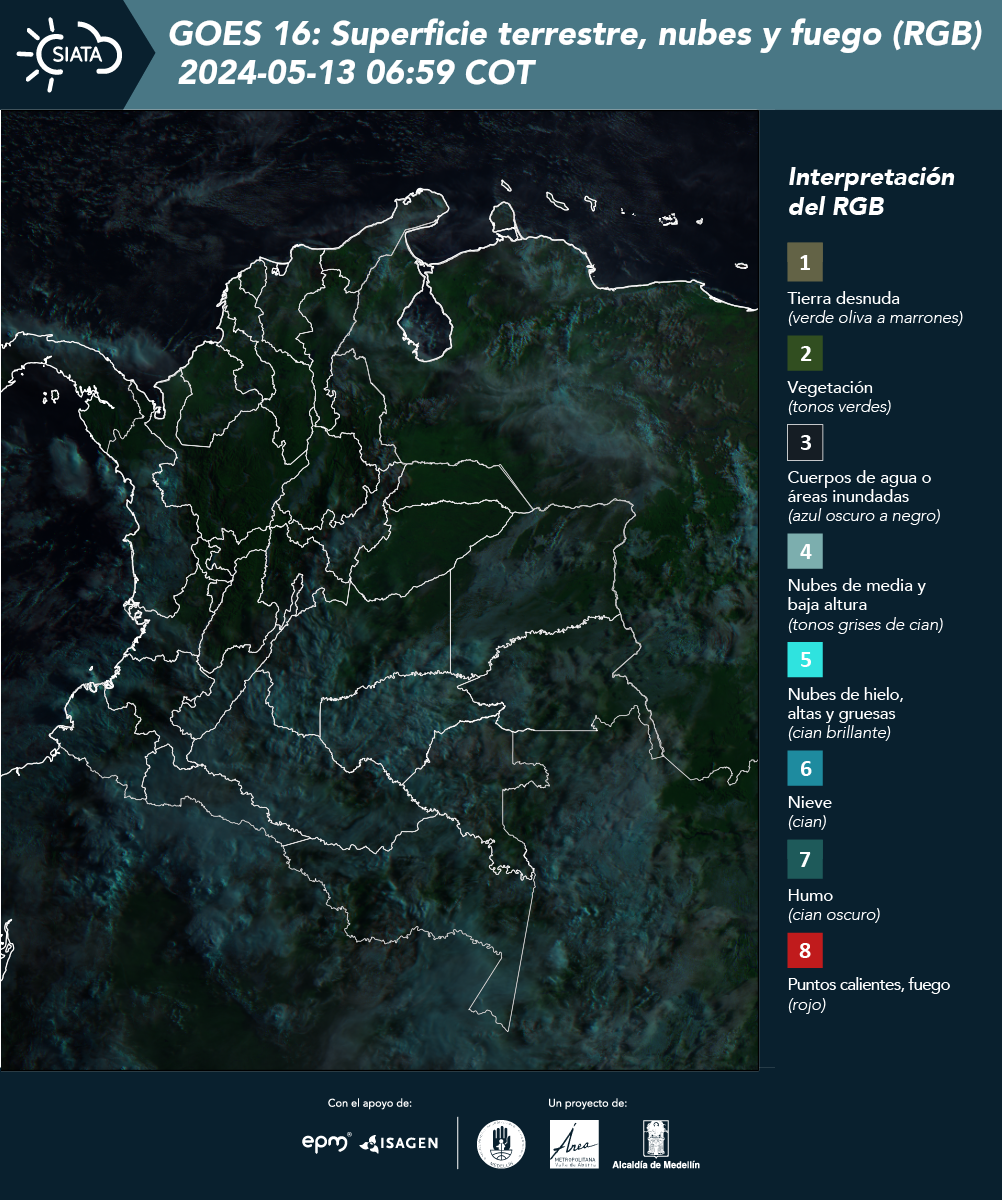Click the text tonos grises de cian
This screenshot has width=1002, height=1200.
[865, 625]
